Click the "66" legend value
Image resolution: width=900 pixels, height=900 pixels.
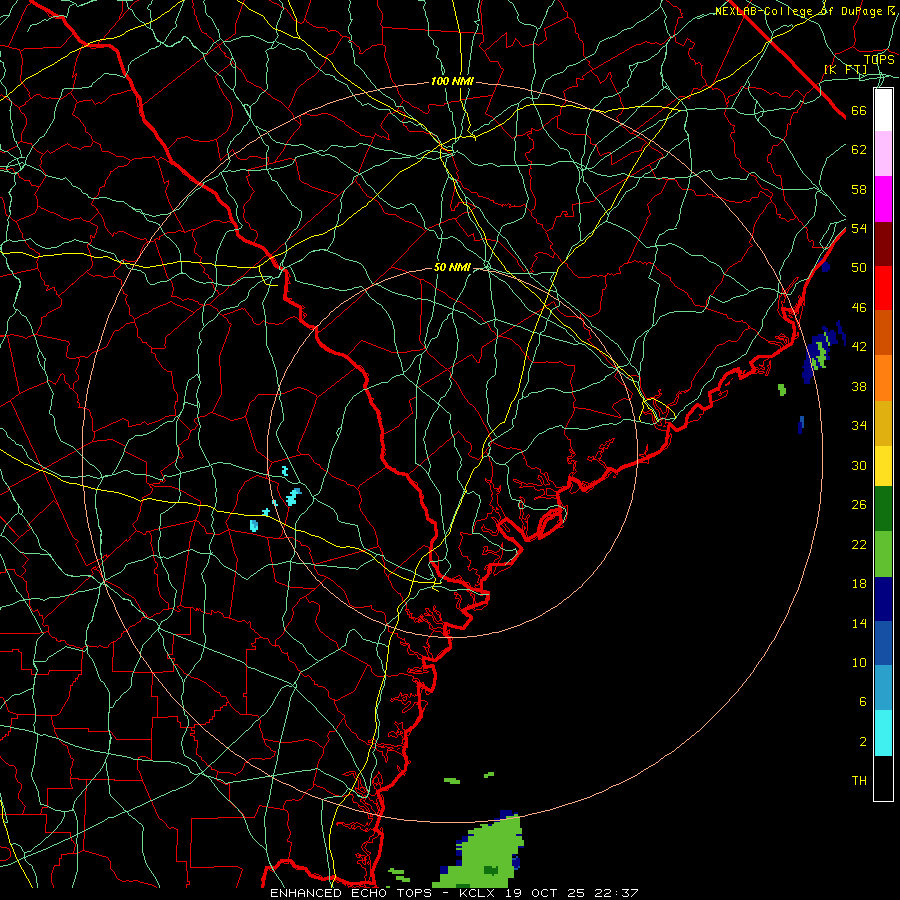click(x=859, y=111)
